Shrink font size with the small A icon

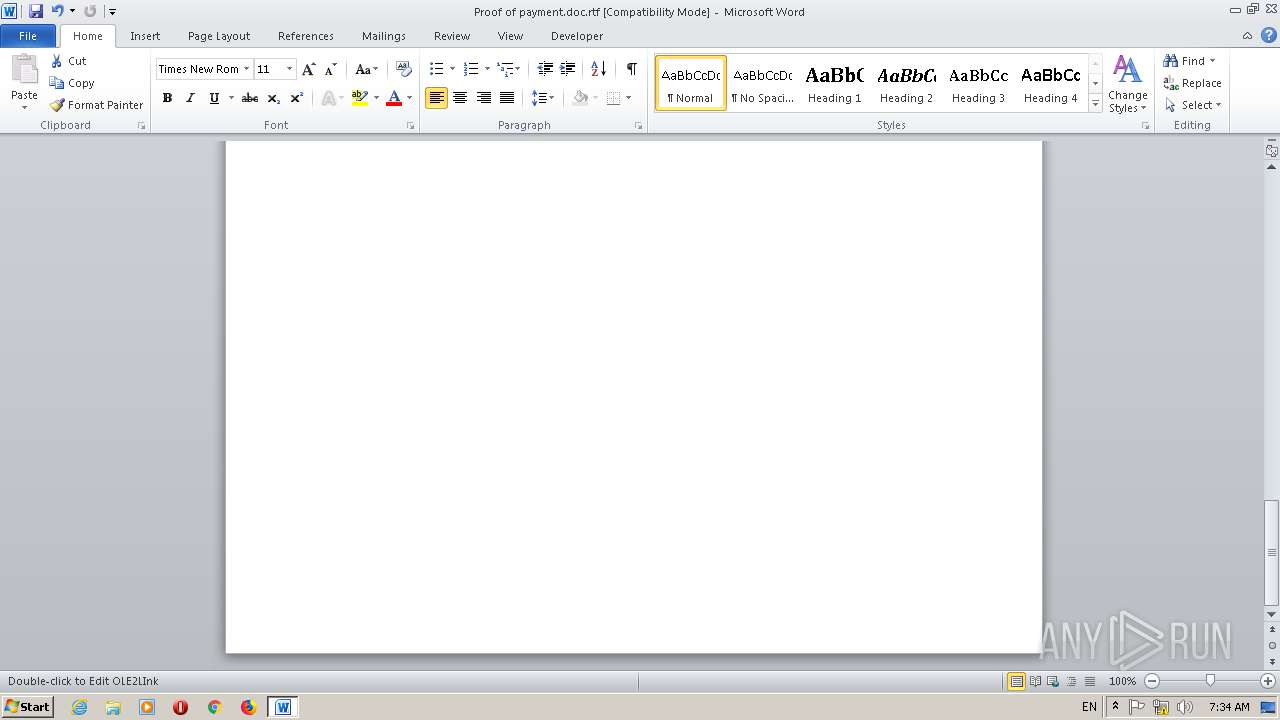[x=331, y=69]
